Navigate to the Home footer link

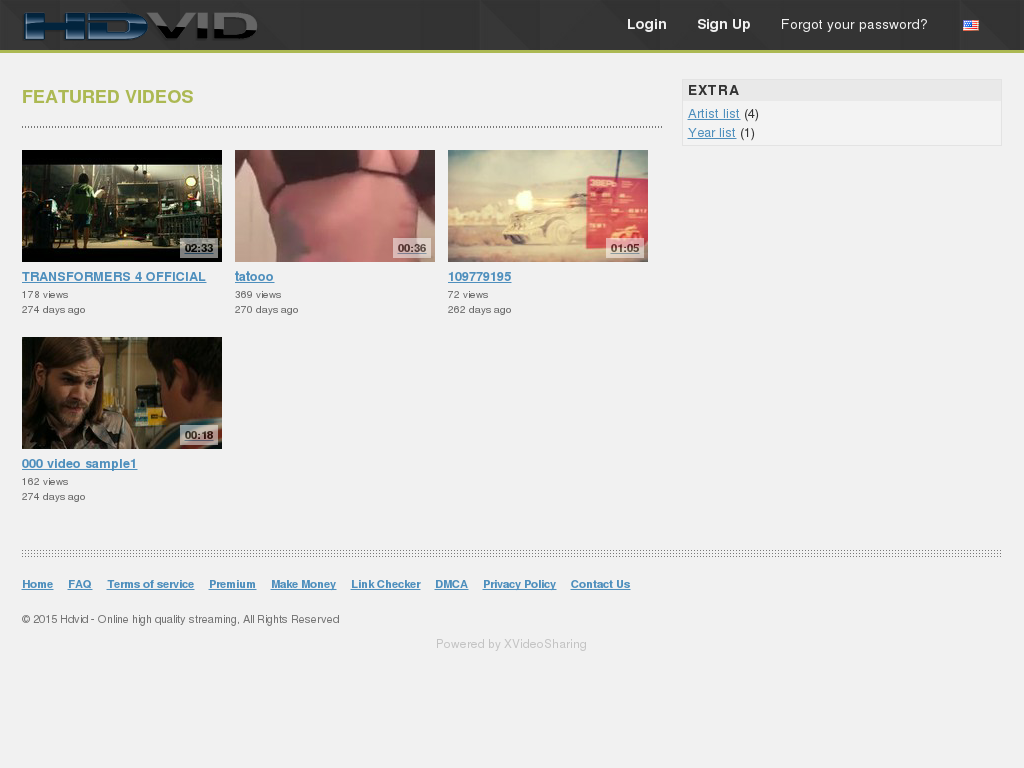click(37, 584)
